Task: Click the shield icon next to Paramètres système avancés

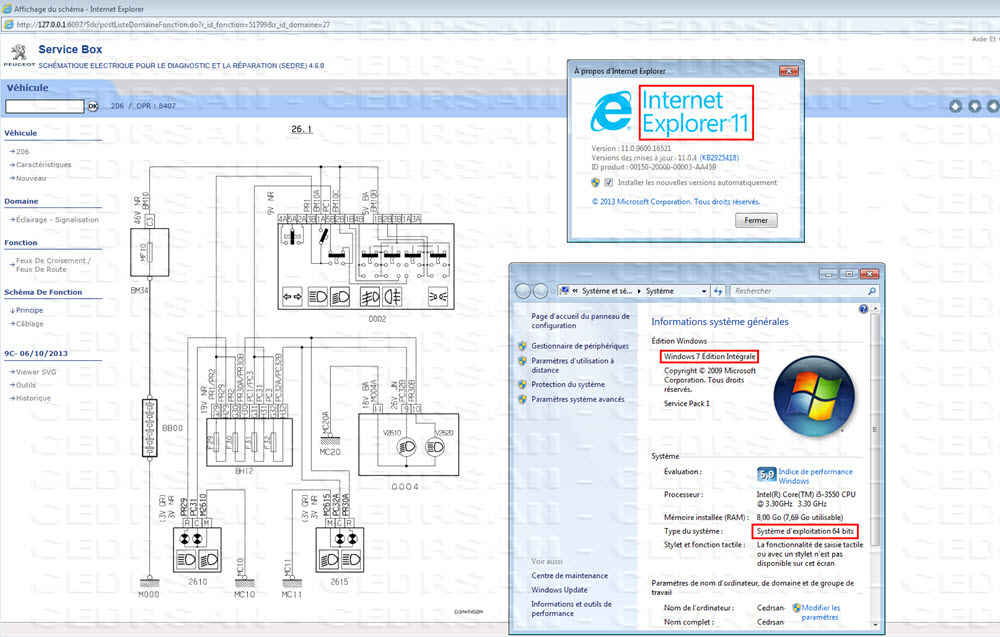Action: pos(522,399)
